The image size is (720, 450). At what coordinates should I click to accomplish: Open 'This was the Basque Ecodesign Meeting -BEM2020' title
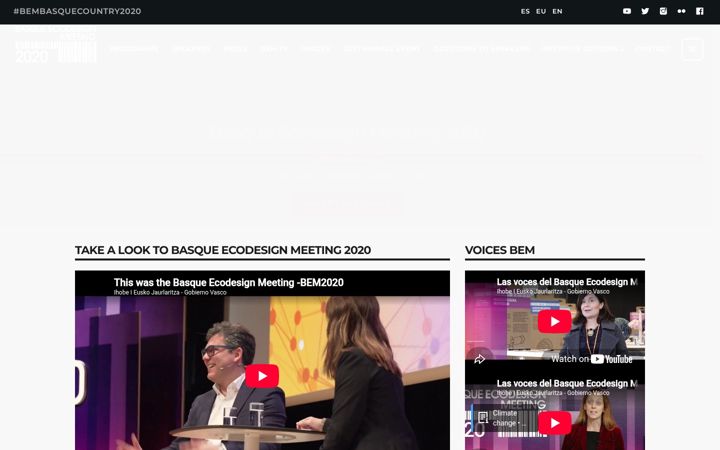coord(229,282)
